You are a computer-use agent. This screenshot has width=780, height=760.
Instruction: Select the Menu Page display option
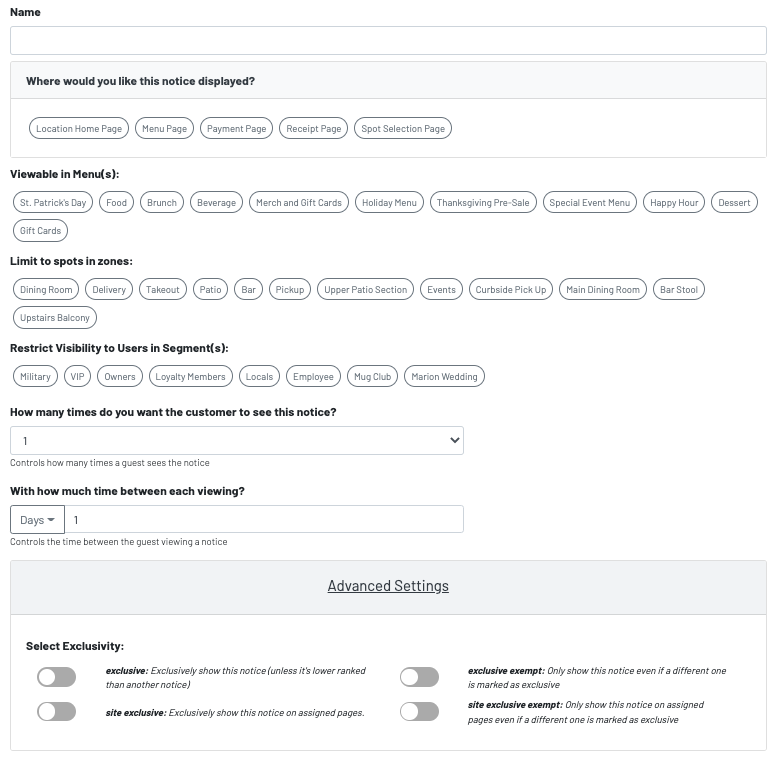(164, 128)
